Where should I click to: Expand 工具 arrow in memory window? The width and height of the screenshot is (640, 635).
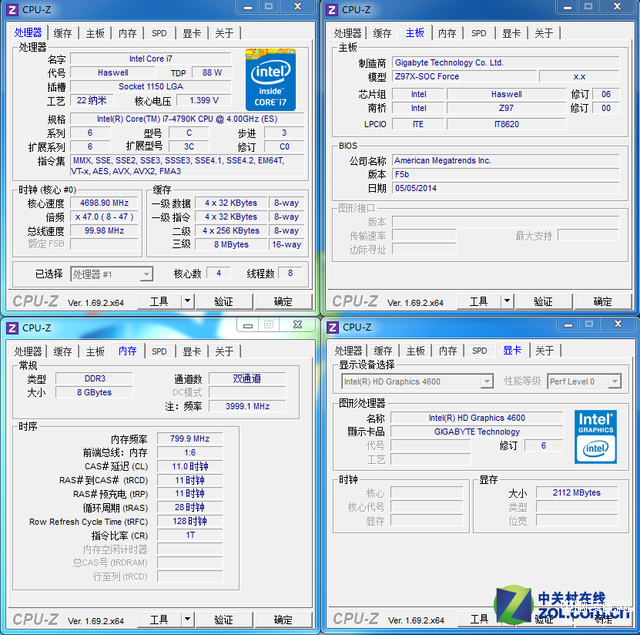pos(187,619)
